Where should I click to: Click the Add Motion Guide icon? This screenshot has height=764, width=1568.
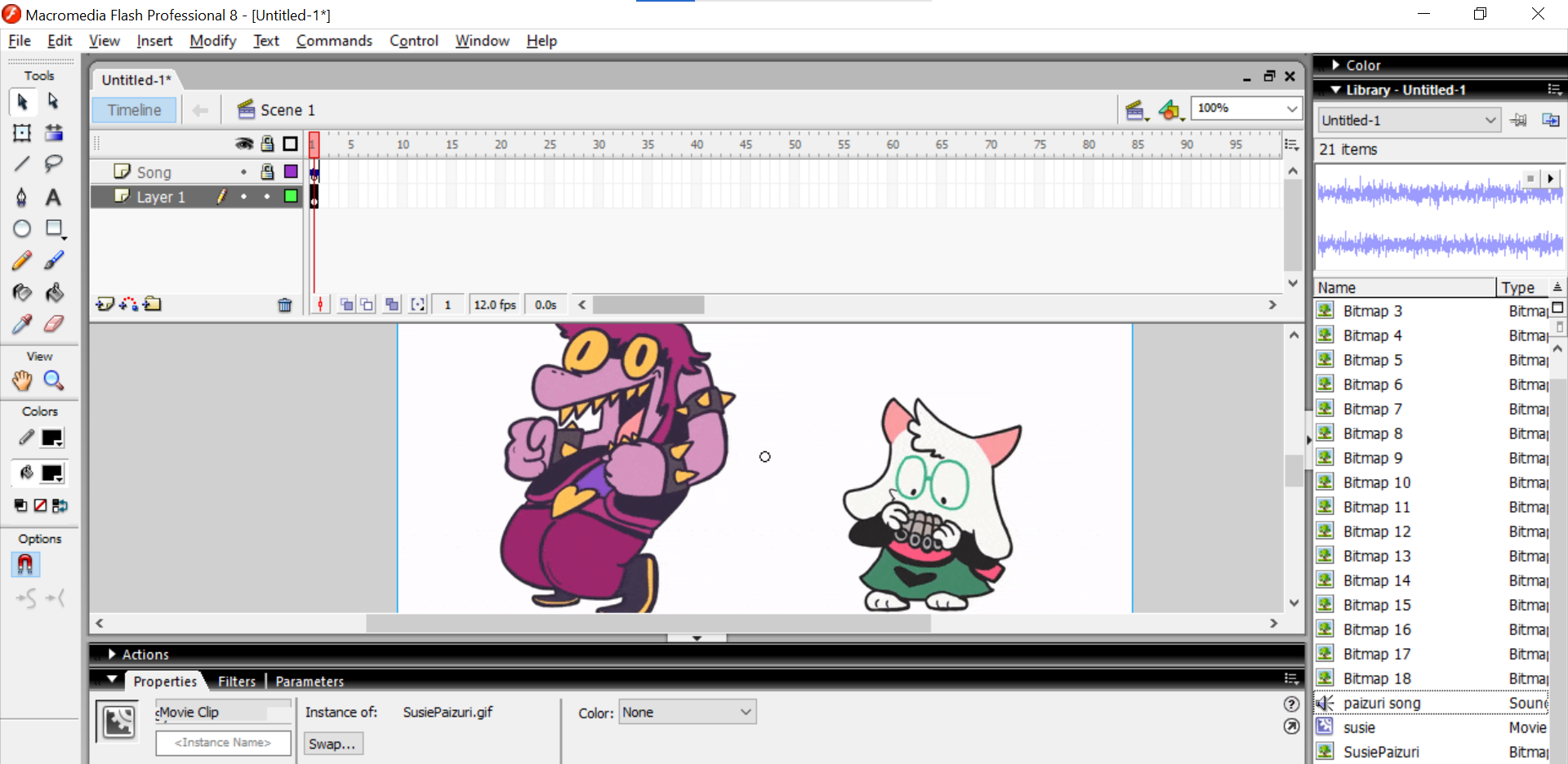click(x=129, y=304)
